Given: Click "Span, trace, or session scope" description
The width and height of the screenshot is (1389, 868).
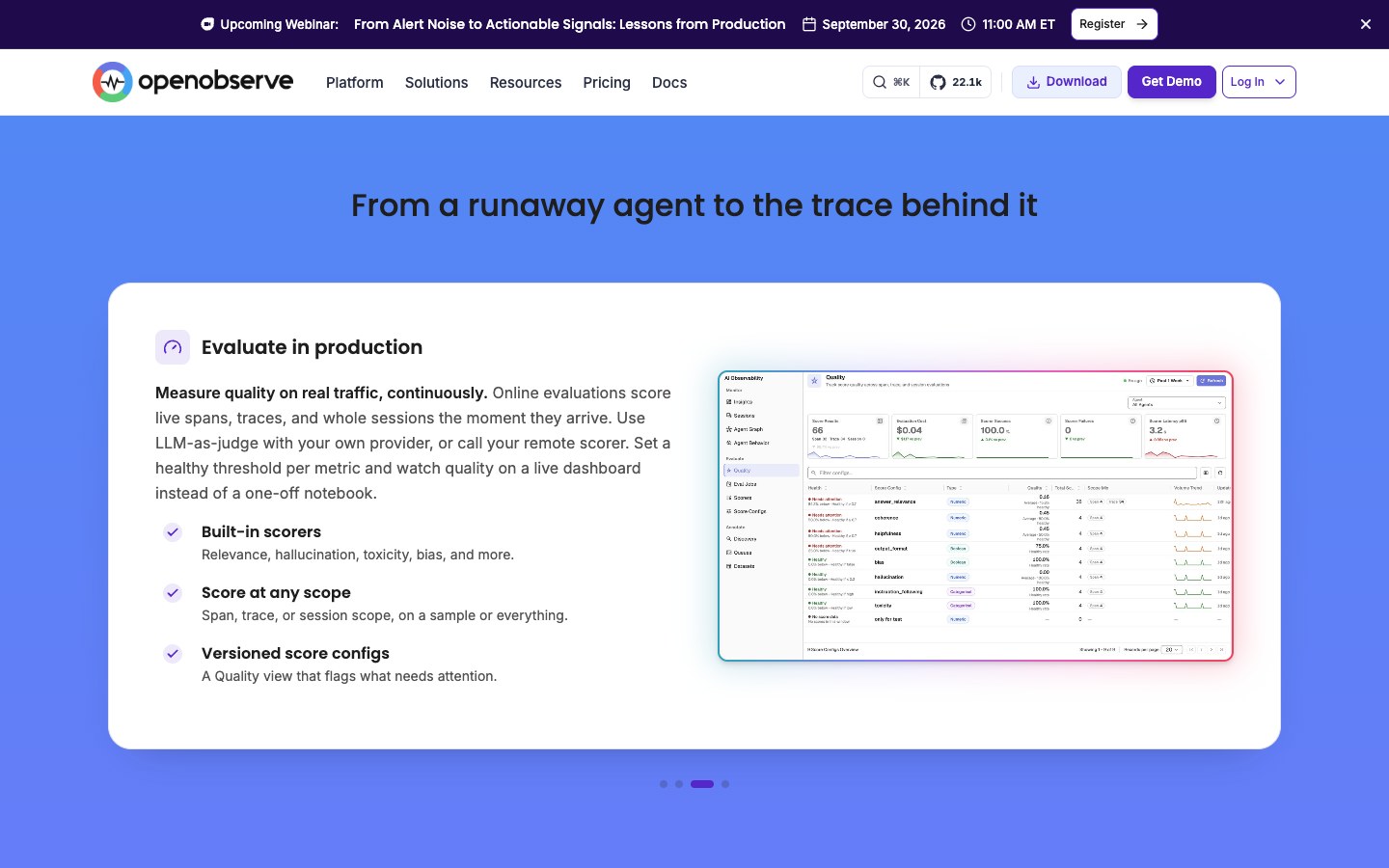Looking at the screenshot, I should 385,615.
